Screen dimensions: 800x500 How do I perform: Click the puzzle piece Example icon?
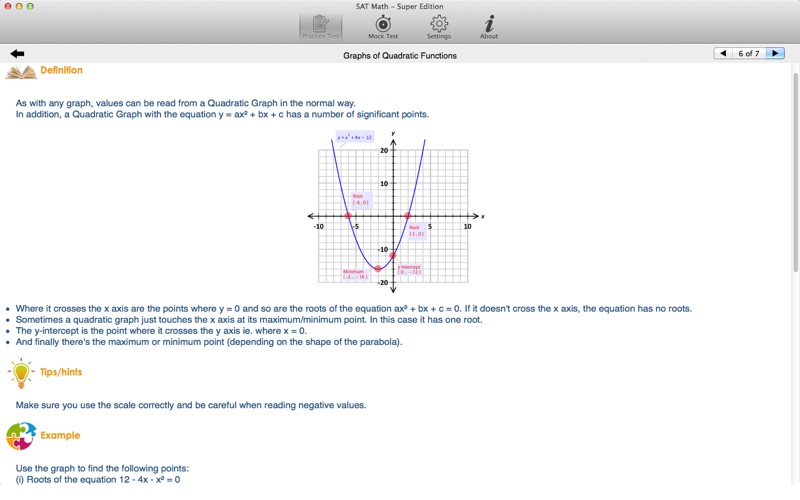tap(21, 436)
